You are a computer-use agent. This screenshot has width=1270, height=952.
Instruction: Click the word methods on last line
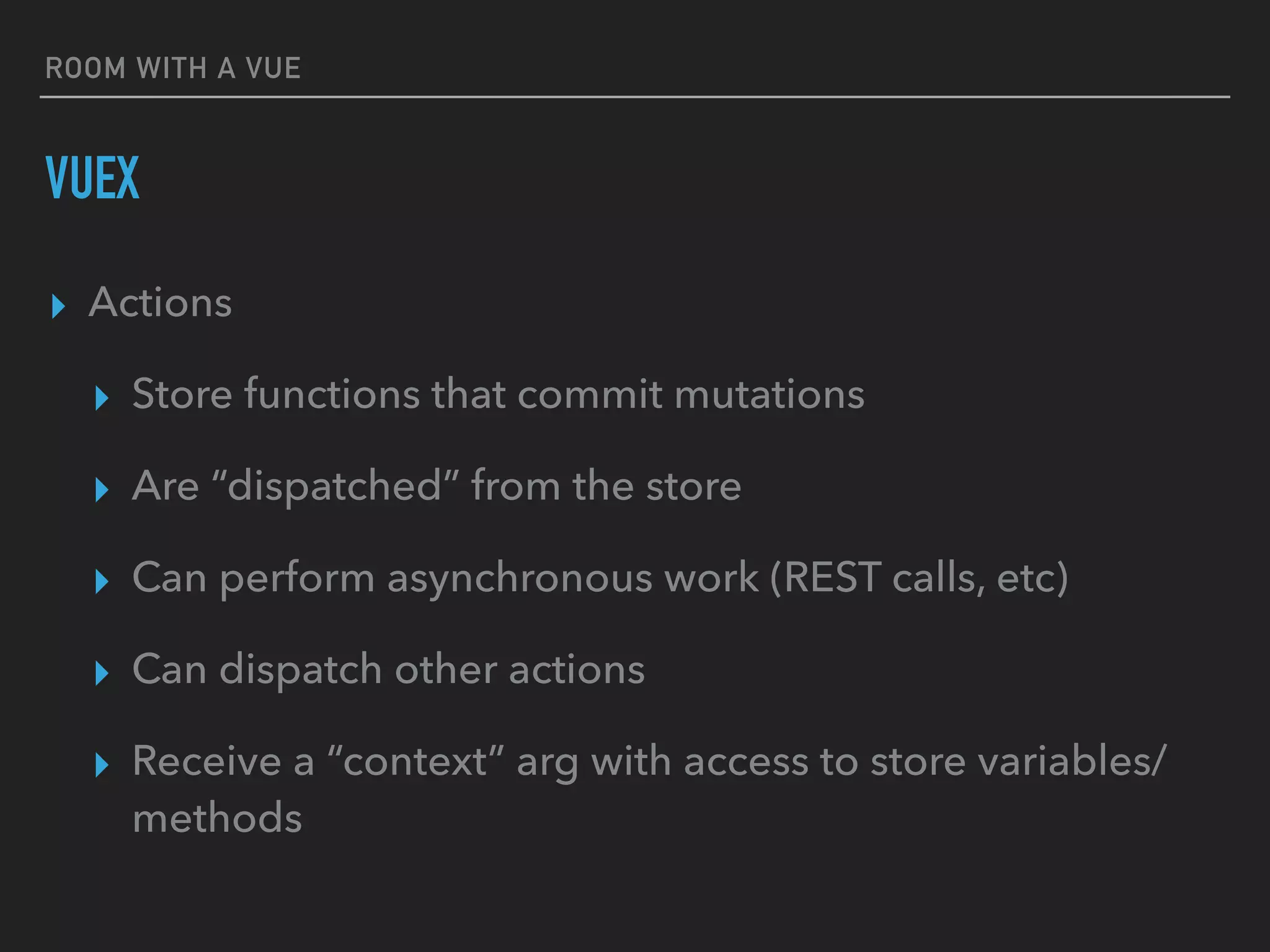(x=217, y=818)
